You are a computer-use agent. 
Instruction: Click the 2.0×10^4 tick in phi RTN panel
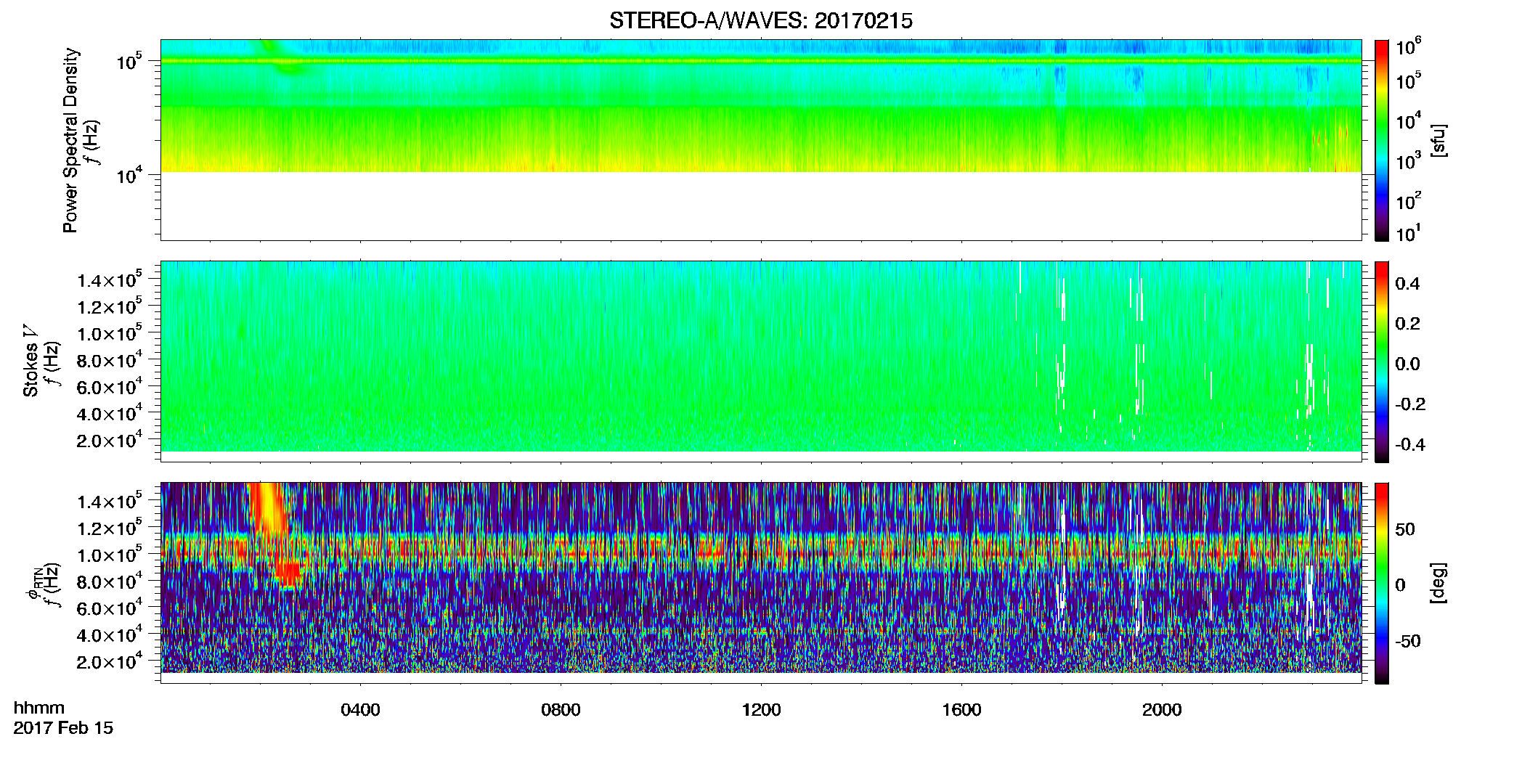109,662
